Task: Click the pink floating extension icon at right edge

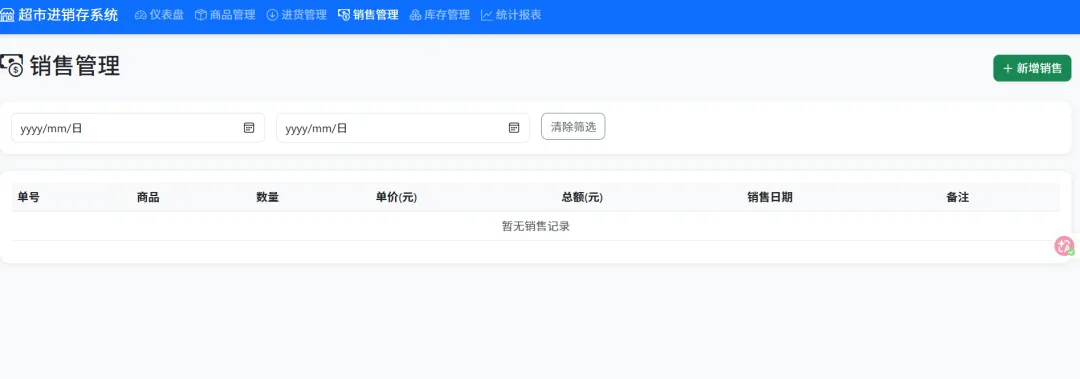Action: (1065, 246)
